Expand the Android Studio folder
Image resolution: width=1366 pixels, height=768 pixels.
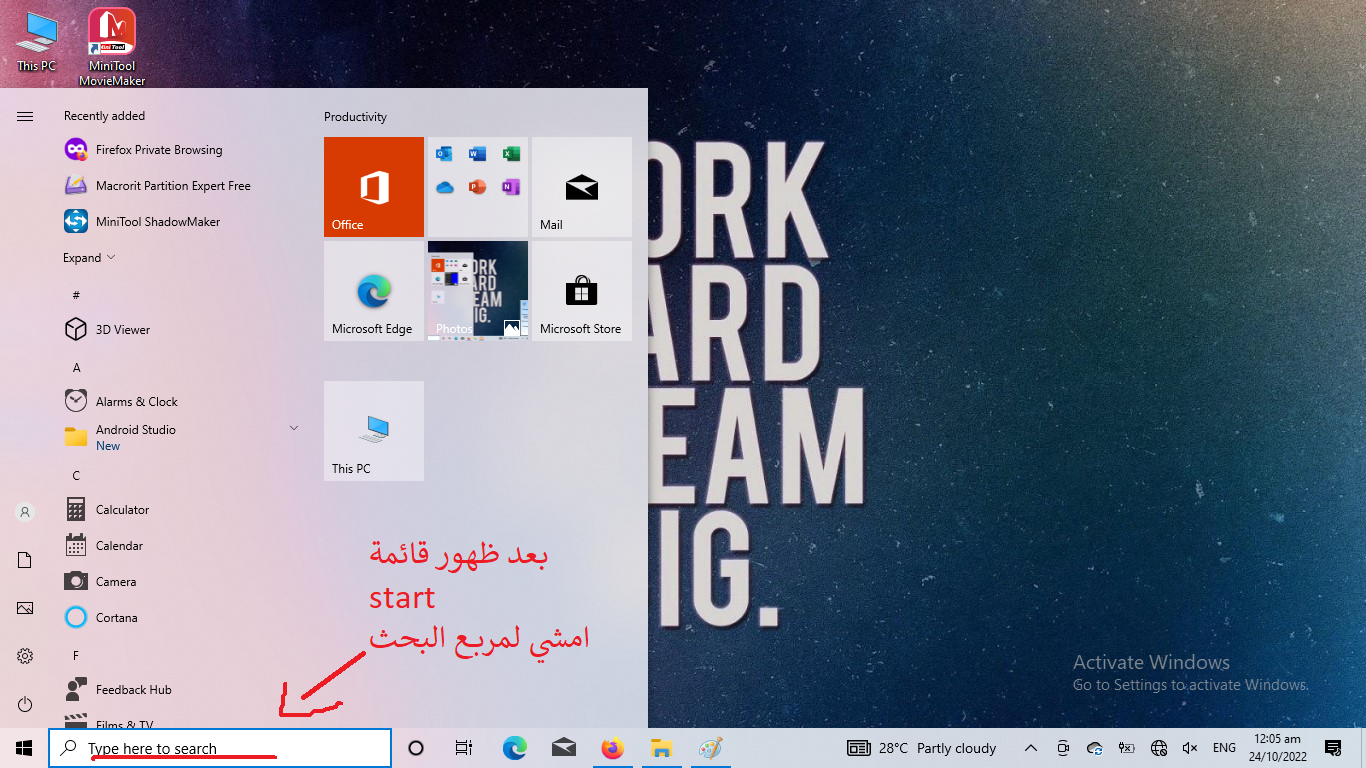[294, 428]
